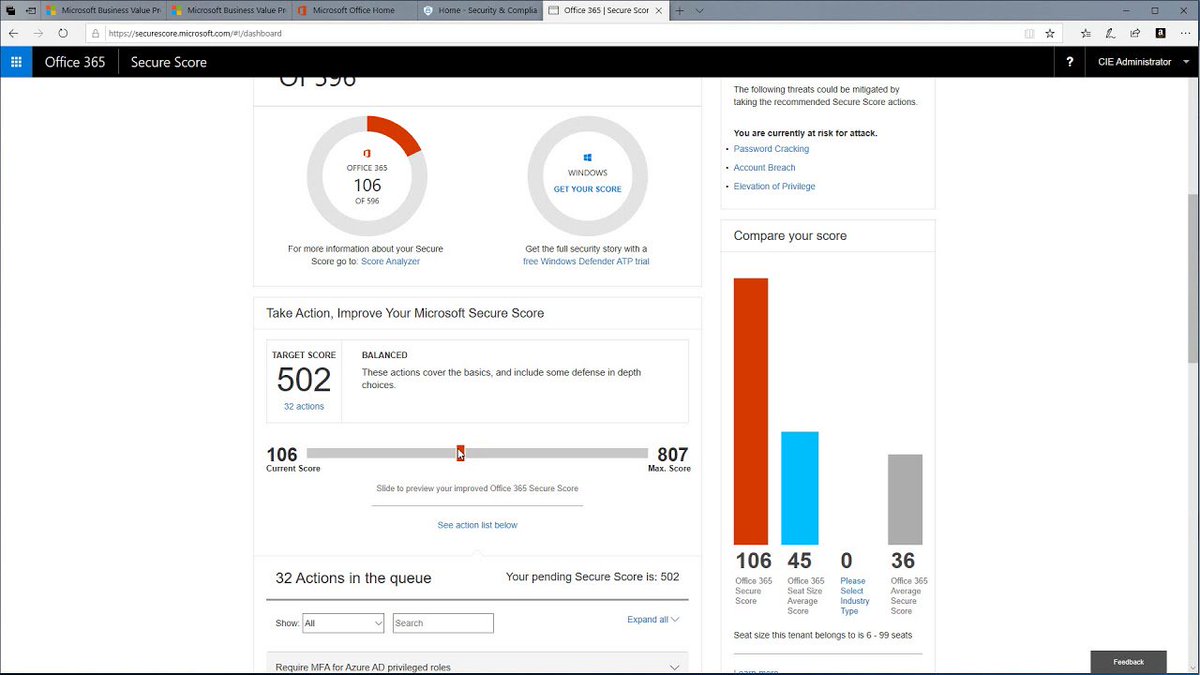This screenshot has height=675, width=1200.
Task: Set these tabs aside icon
Action: pos(30,10)
